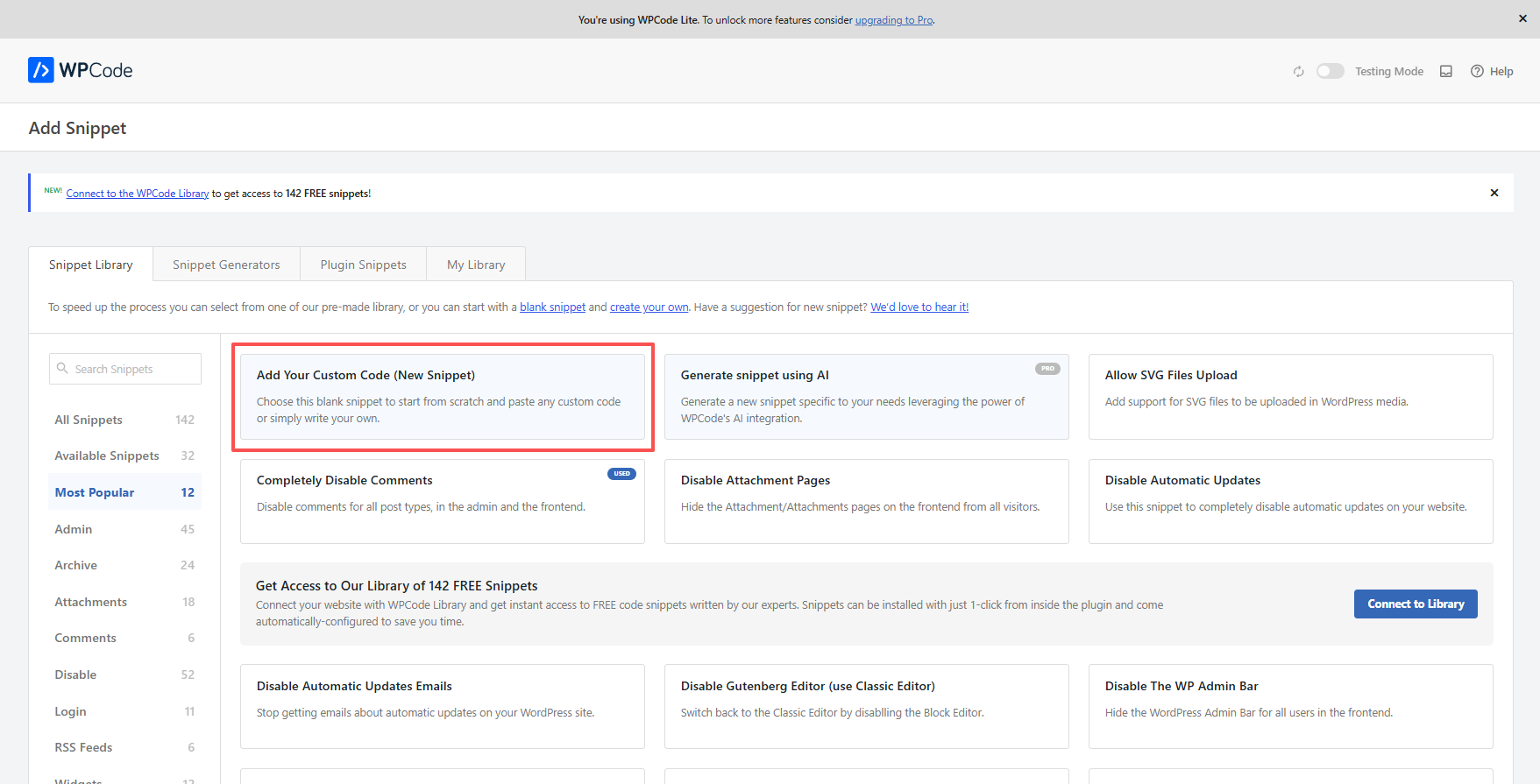Click the '52' count beside Disable
The width and height of the screenshot is (1540, 784).
[188, 675]
